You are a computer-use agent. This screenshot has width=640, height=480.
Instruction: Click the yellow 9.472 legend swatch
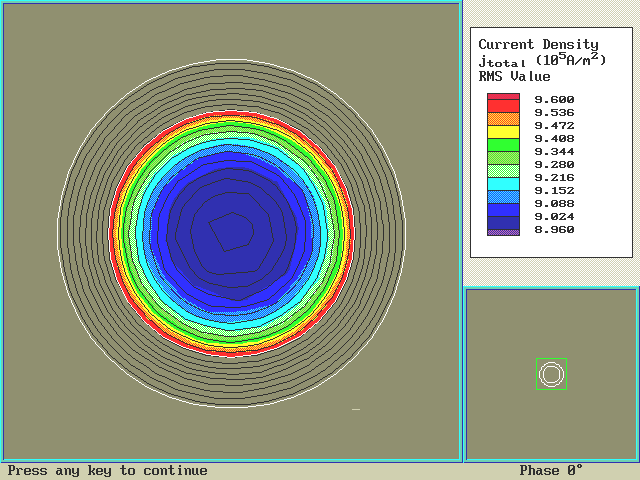503,131
